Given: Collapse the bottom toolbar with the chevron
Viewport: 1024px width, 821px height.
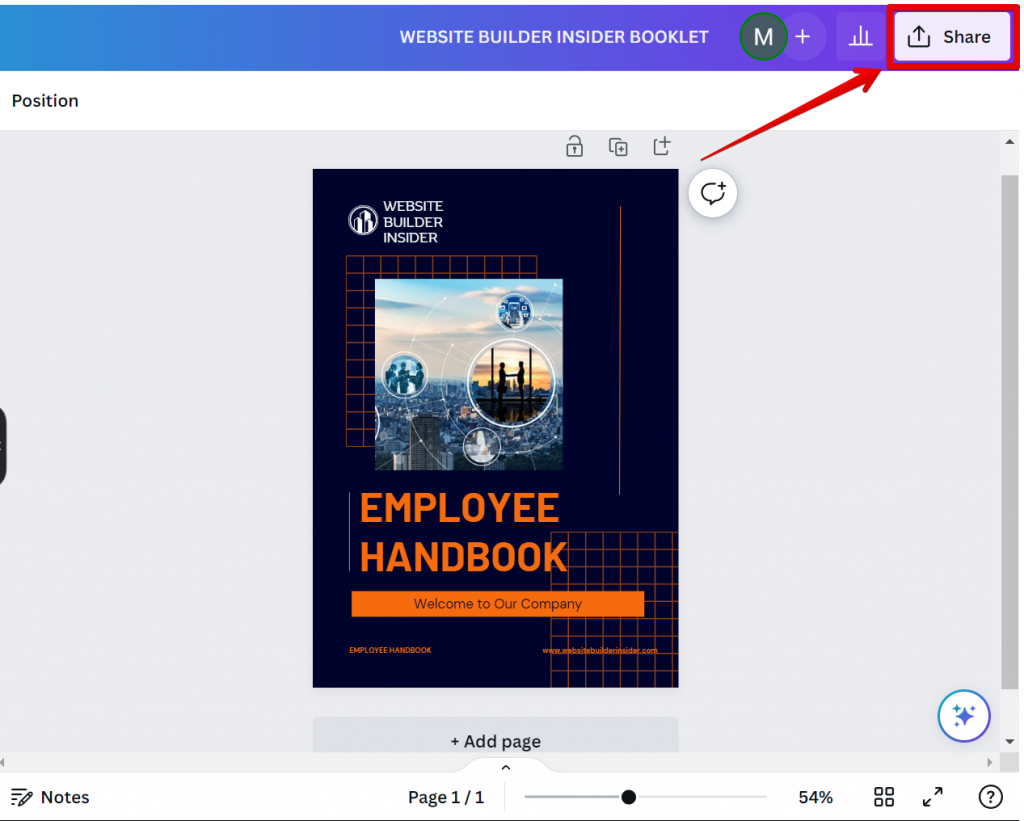Looking at the screenshot, I should (x=506, y=766).
